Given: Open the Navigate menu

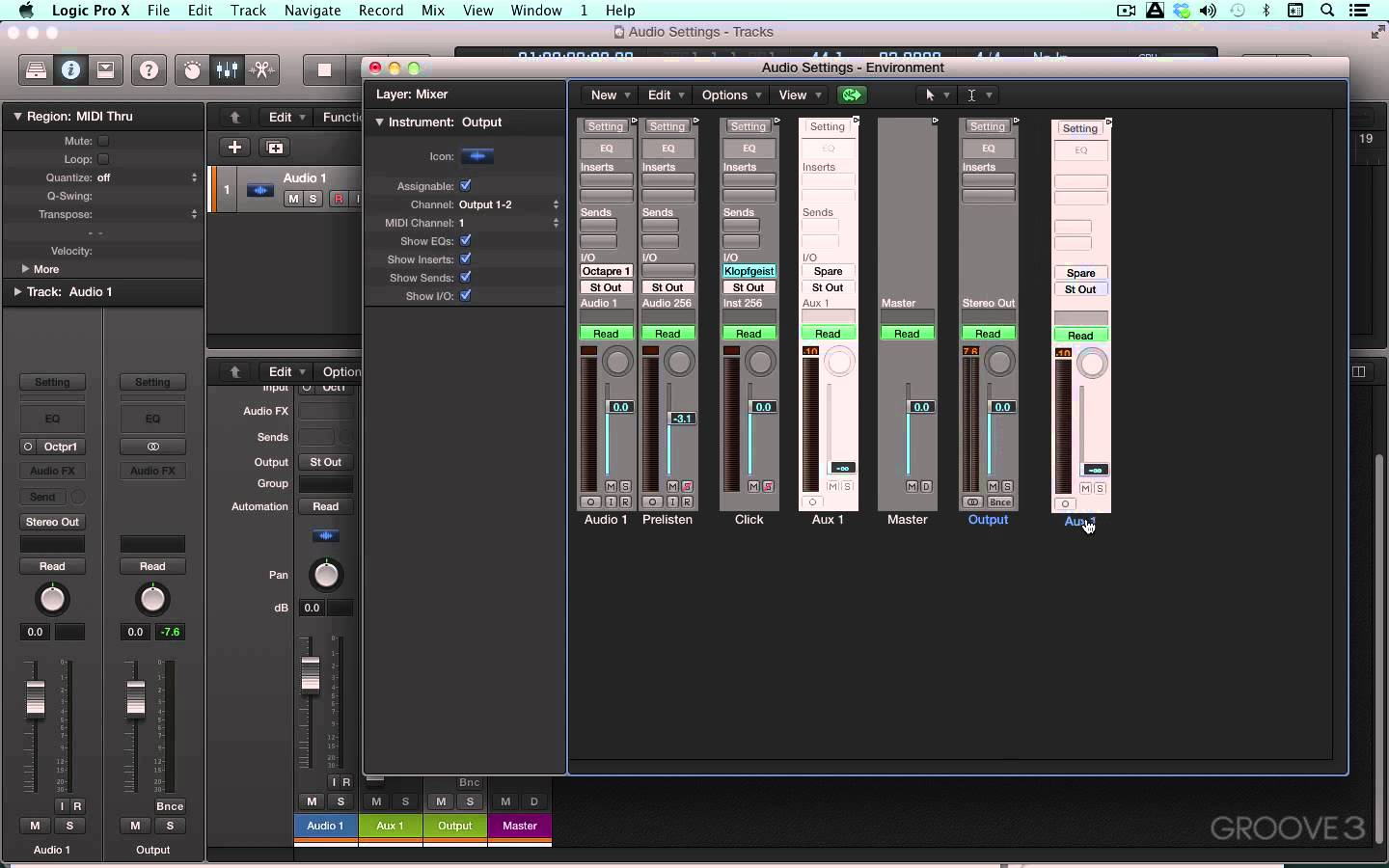Looking at the screenshot, I should click(x=313, y=11).
